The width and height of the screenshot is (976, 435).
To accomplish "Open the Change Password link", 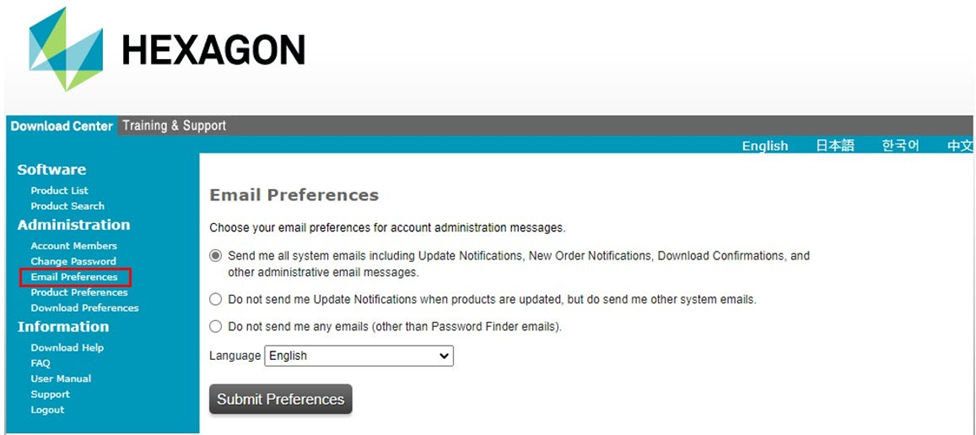I will 73,261.
